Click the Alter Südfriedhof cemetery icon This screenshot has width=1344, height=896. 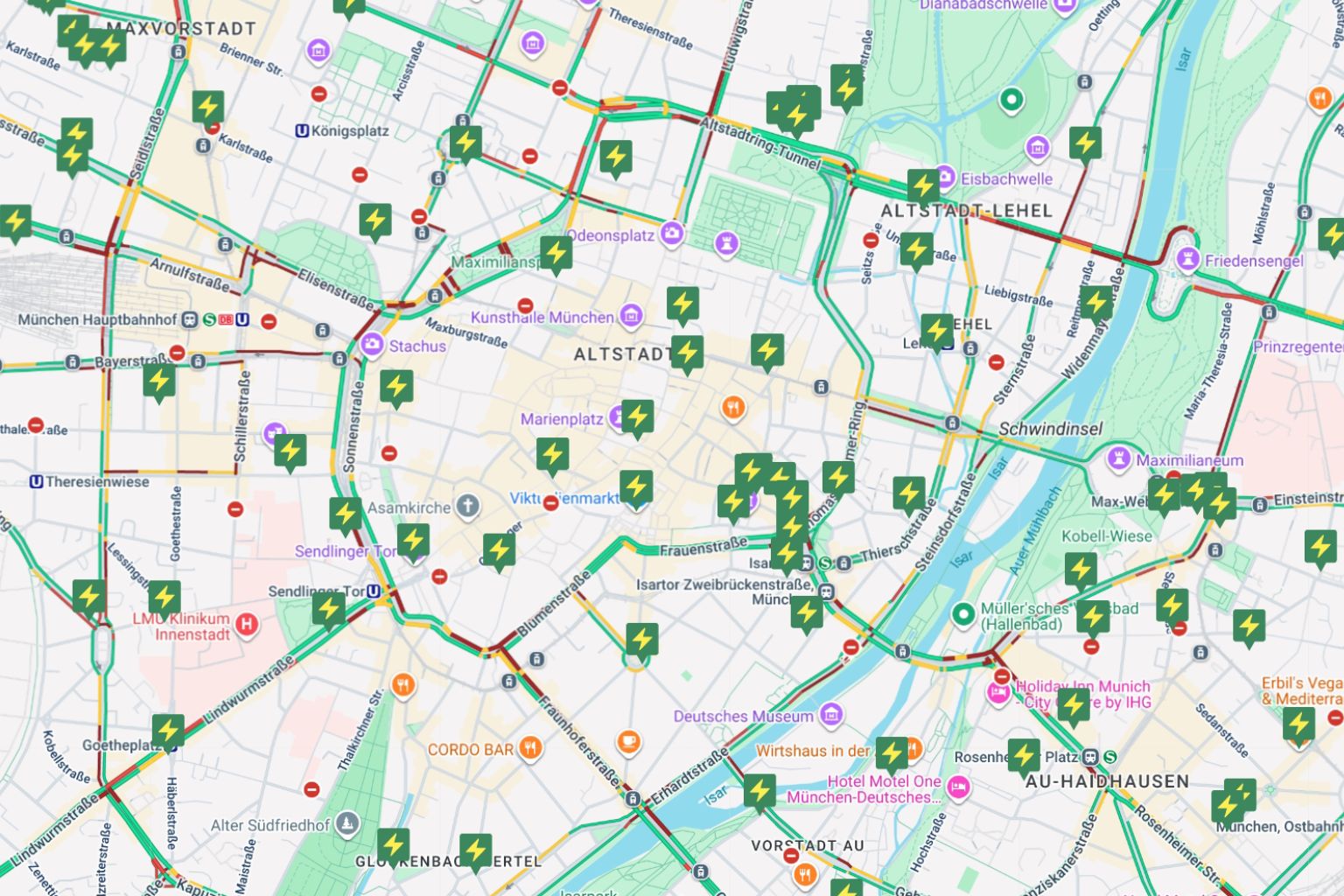click(x=348, y=823)
